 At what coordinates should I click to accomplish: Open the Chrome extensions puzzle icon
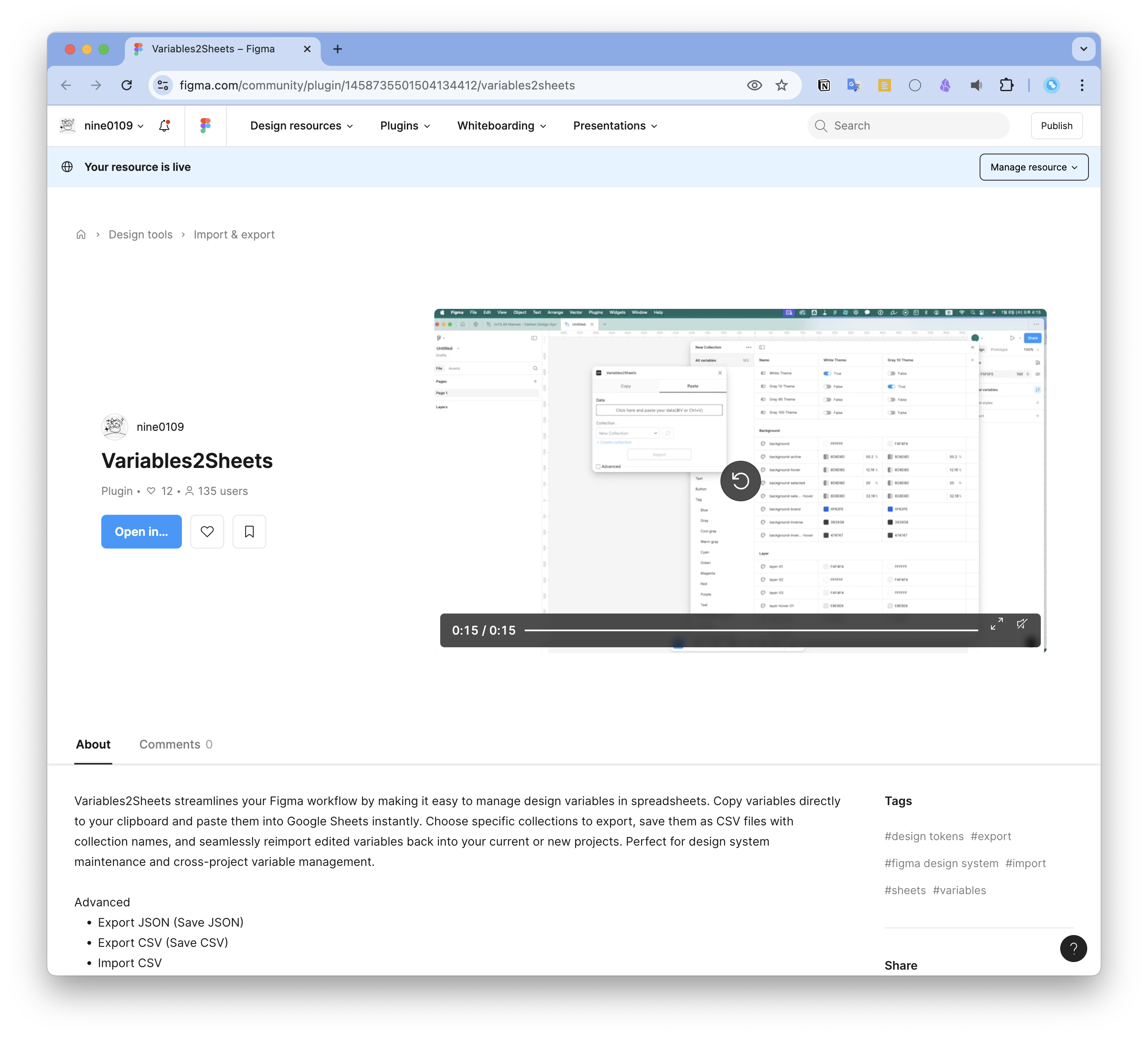click(x=1007, y=85)
